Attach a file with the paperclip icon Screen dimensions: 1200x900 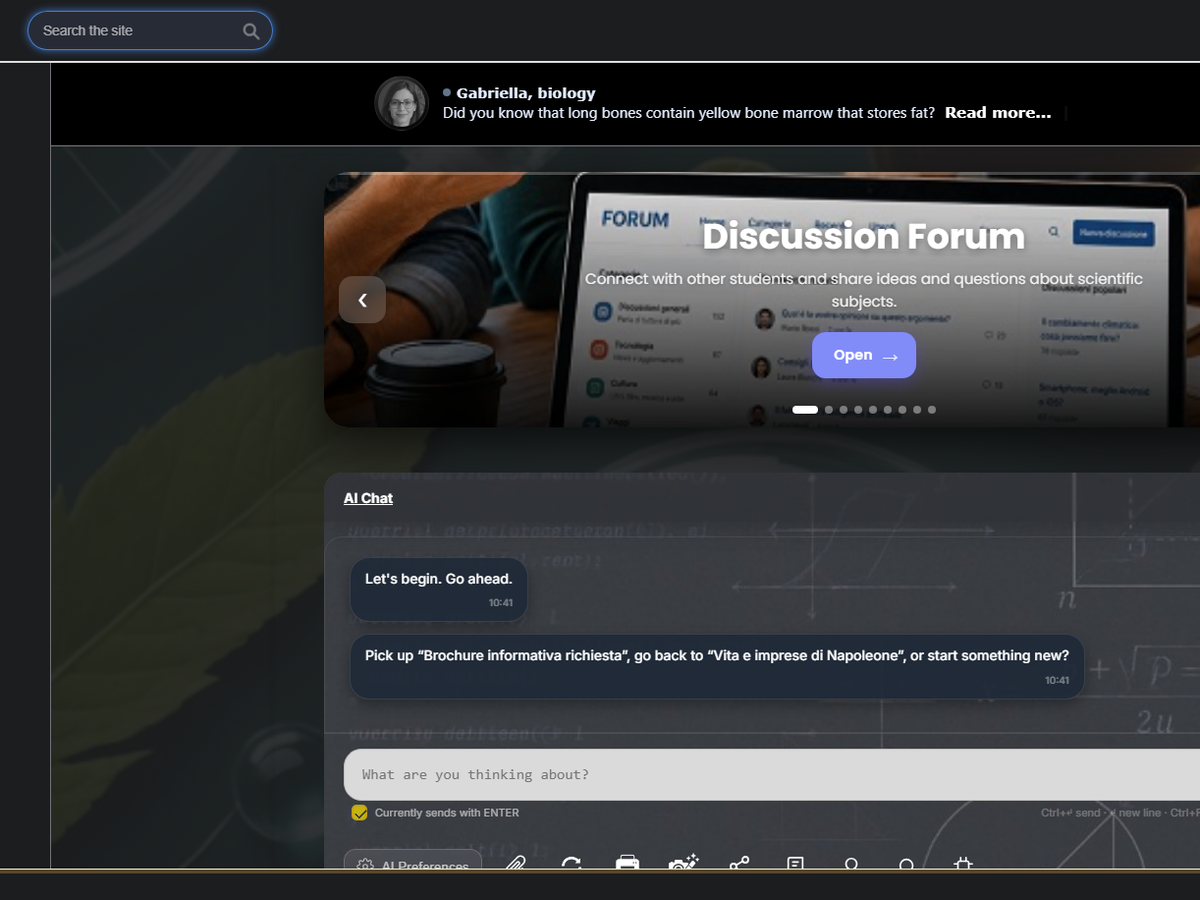(515, 863)
